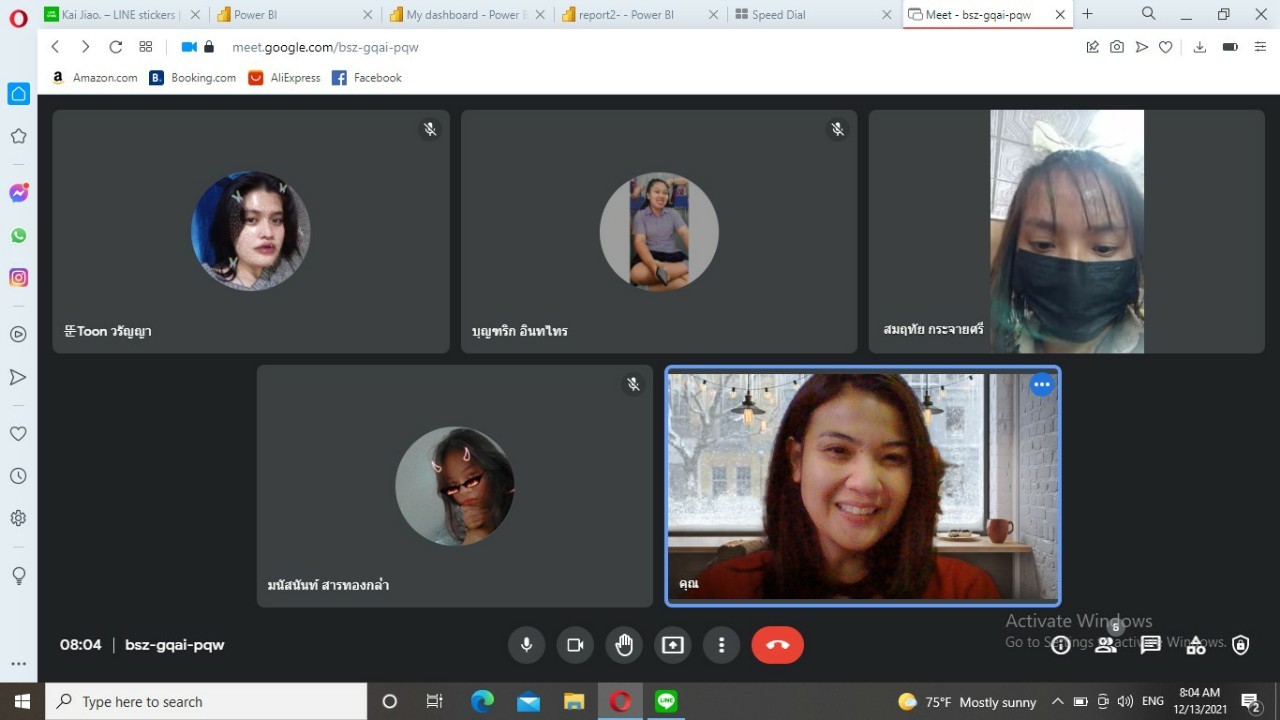This screenshot has width=1280, height=720.
Task: Open more options three-dot menu in call bar
Action: point(721,645)
